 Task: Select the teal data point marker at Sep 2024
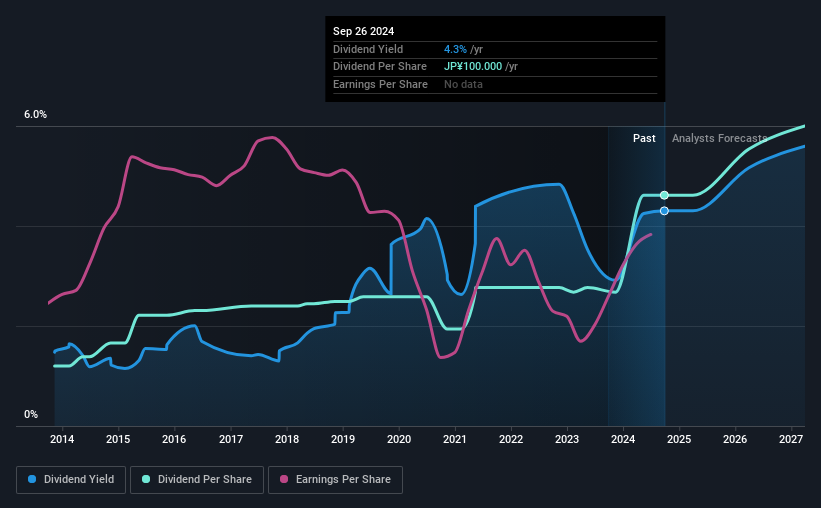click(x=664, y=195)
